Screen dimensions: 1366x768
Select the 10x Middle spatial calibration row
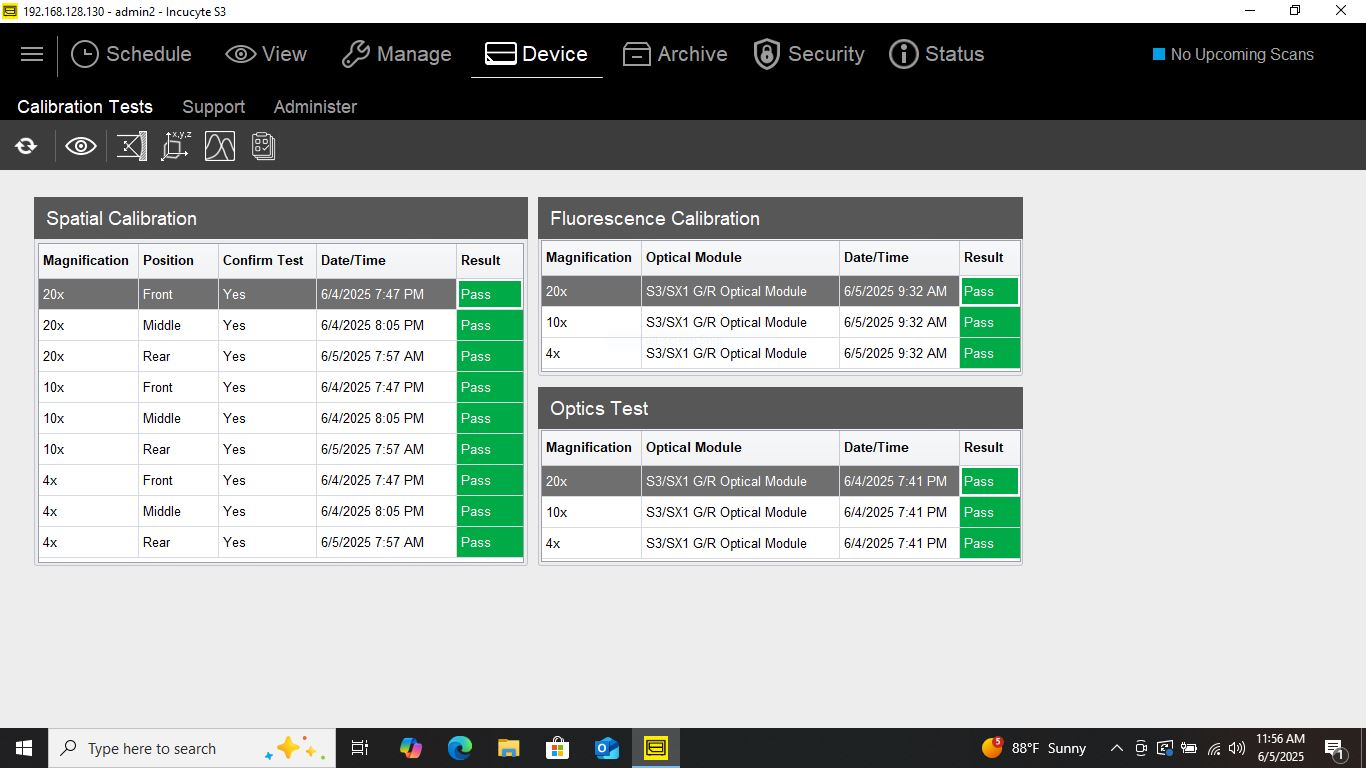click(x=281, y=418)
